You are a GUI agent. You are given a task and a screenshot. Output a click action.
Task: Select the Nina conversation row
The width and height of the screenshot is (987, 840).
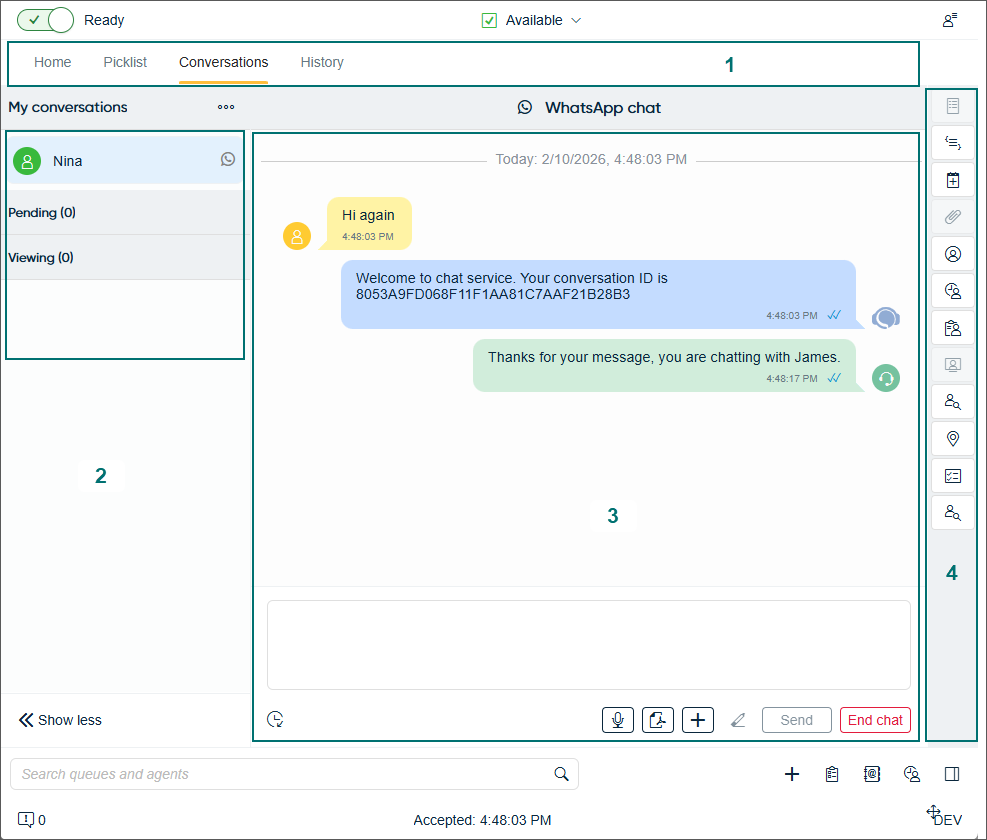click(125, 161)
